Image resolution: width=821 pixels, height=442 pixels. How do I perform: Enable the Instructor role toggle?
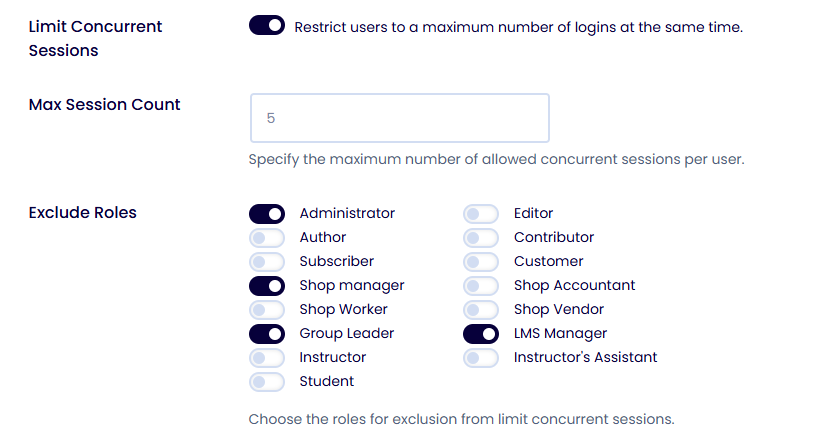click(x=267, y=357)
